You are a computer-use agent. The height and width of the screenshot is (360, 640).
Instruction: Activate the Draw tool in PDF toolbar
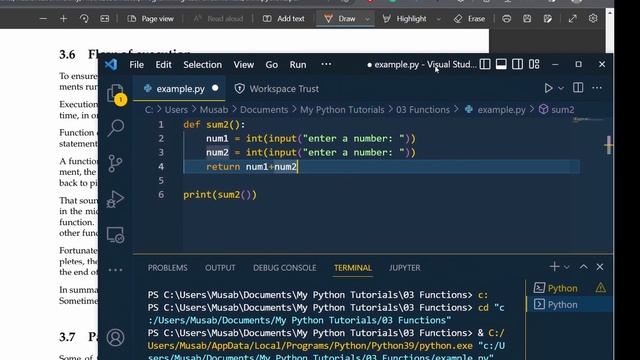340,19
